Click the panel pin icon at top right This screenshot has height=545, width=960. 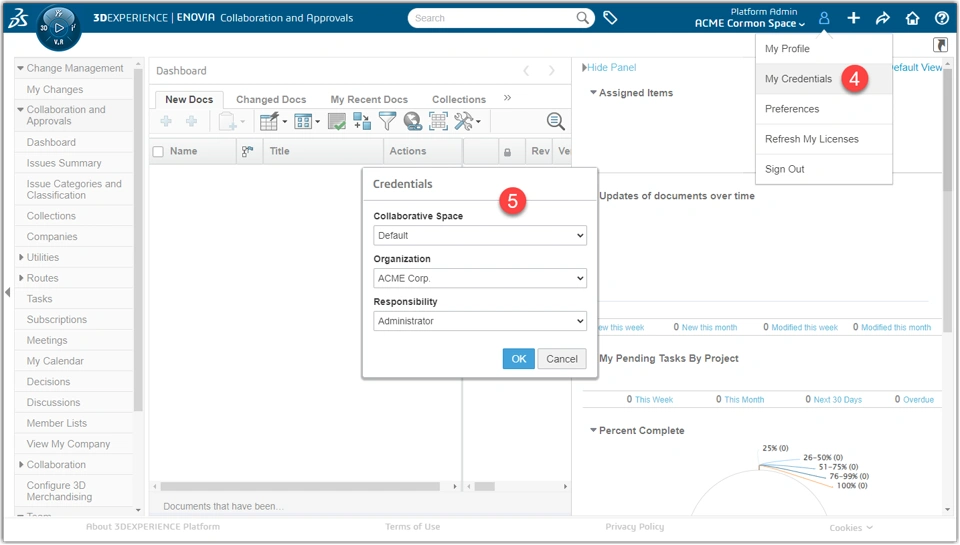[x=940, y=45]
